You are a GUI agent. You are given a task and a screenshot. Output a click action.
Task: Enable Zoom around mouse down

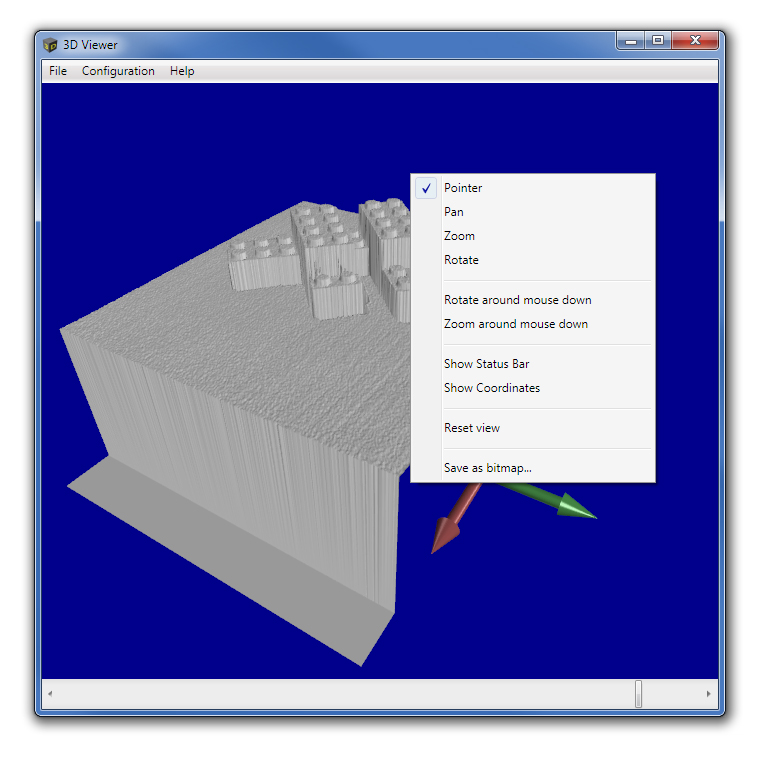(515, 324)
